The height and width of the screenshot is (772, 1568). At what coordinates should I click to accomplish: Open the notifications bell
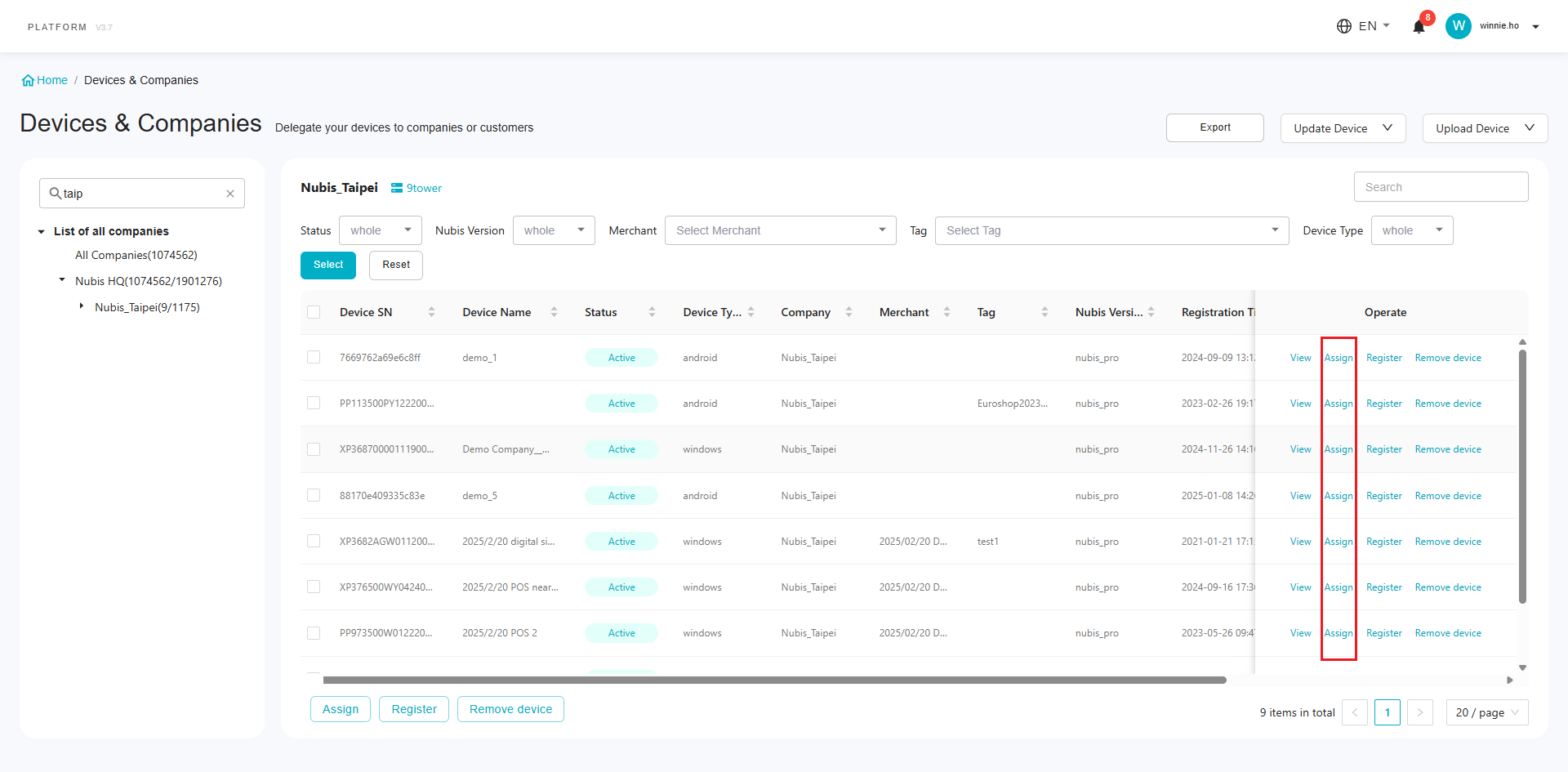(x=1419, y=26)
